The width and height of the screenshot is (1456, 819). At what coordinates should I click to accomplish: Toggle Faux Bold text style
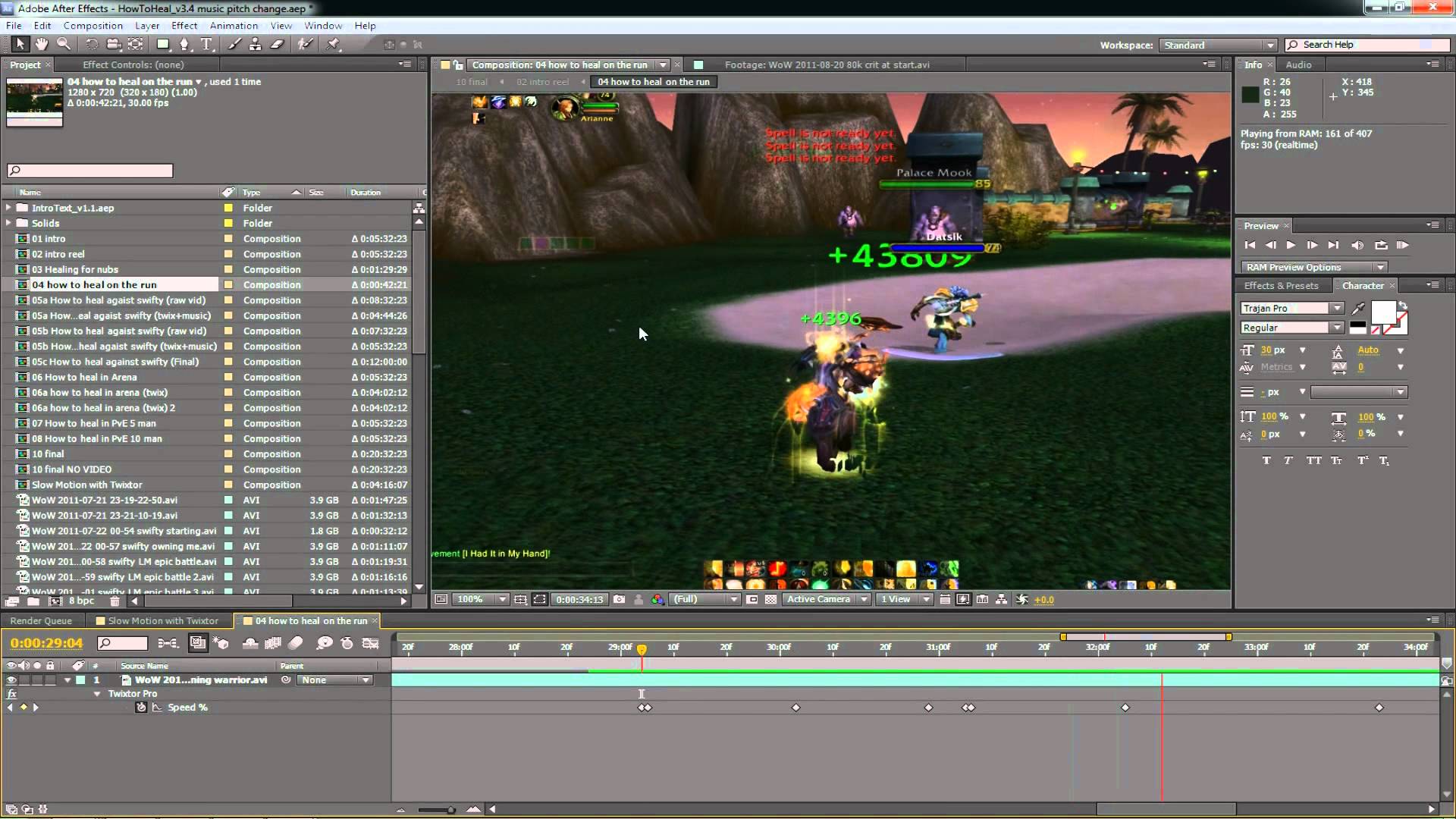tap(1266, 460)
